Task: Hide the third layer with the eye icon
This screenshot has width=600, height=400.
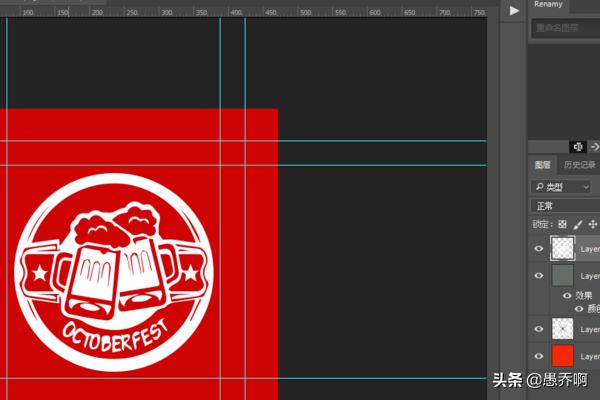Action: coord(539,329)
